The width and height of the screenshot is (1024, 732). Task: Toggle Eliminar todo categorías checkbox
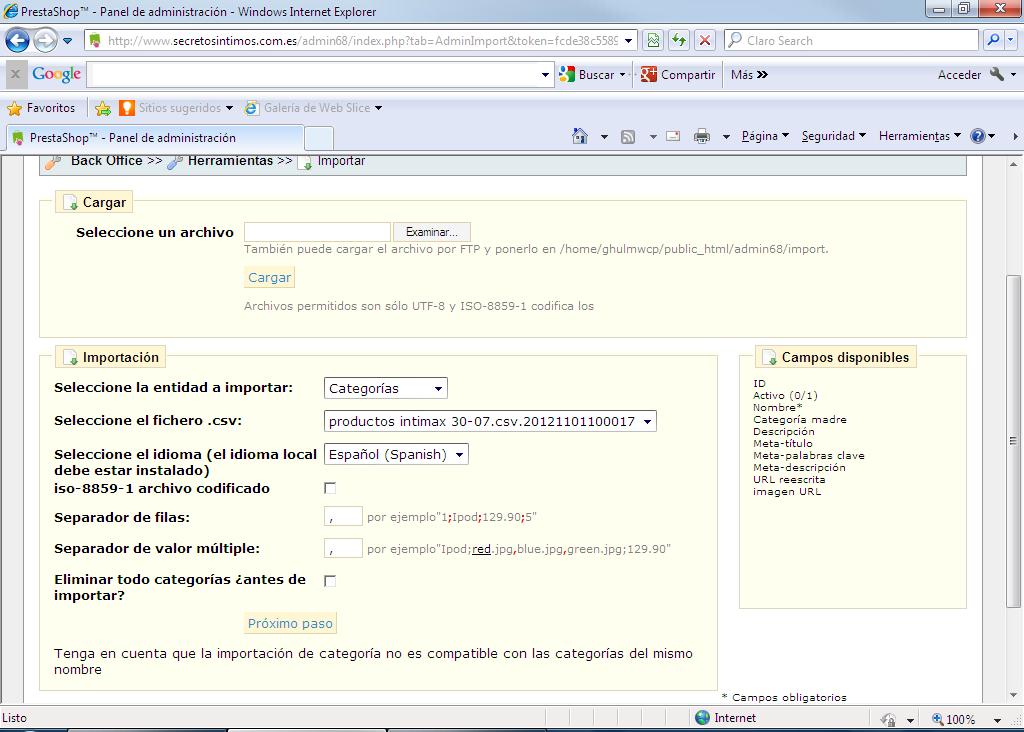point(330,581)
